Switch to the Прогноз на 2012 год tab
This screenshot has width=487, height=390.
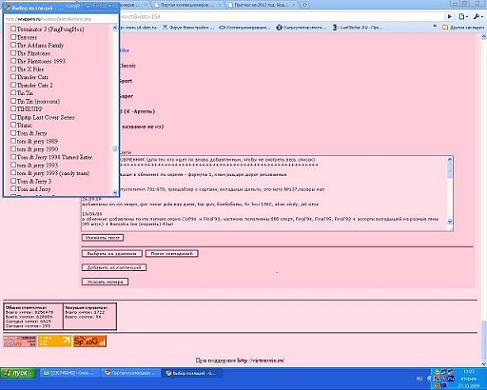[262, 5]
